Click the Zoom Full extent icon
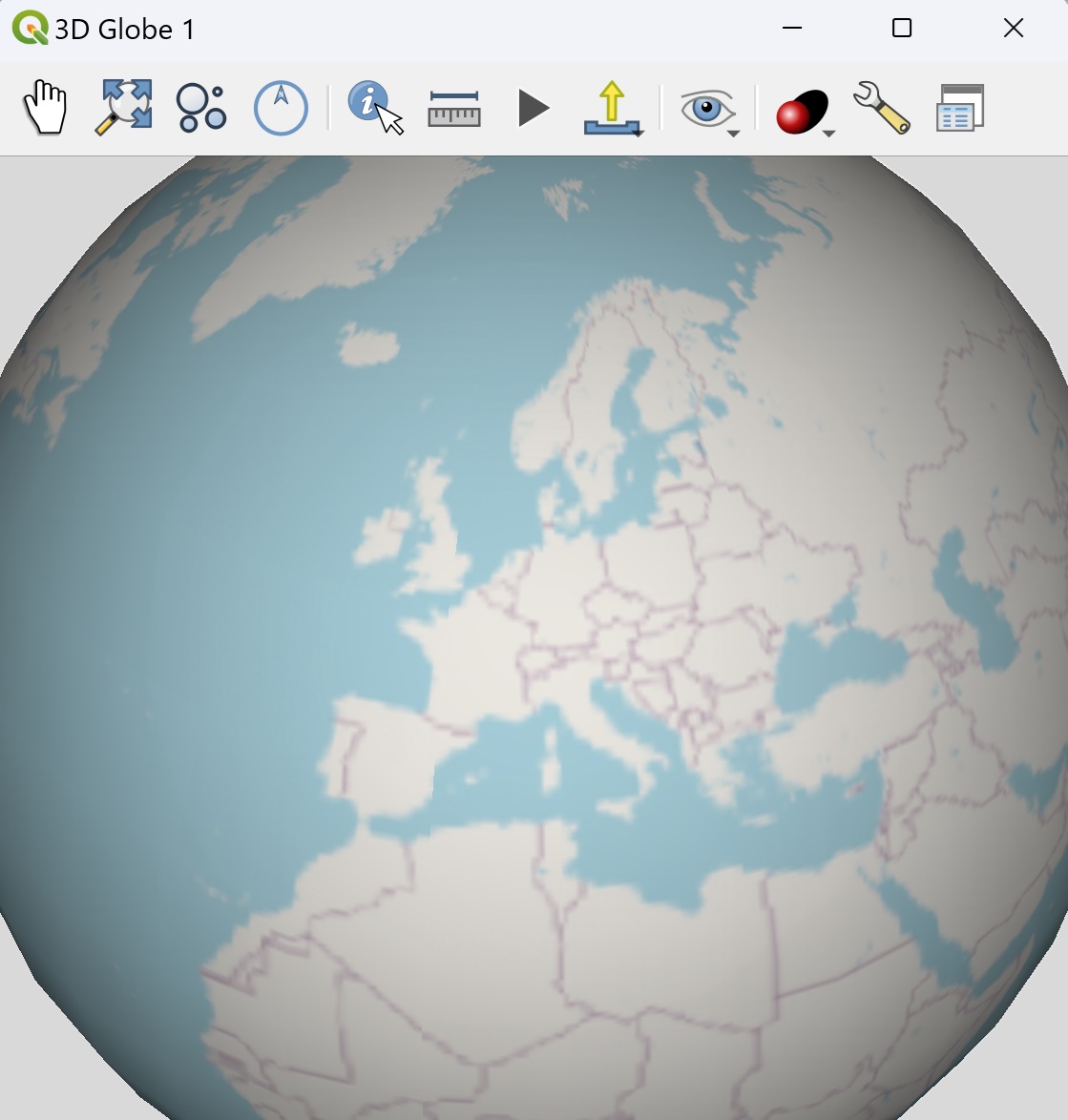This screenshot has width=1068, height=1120. [x=123, y=108]
